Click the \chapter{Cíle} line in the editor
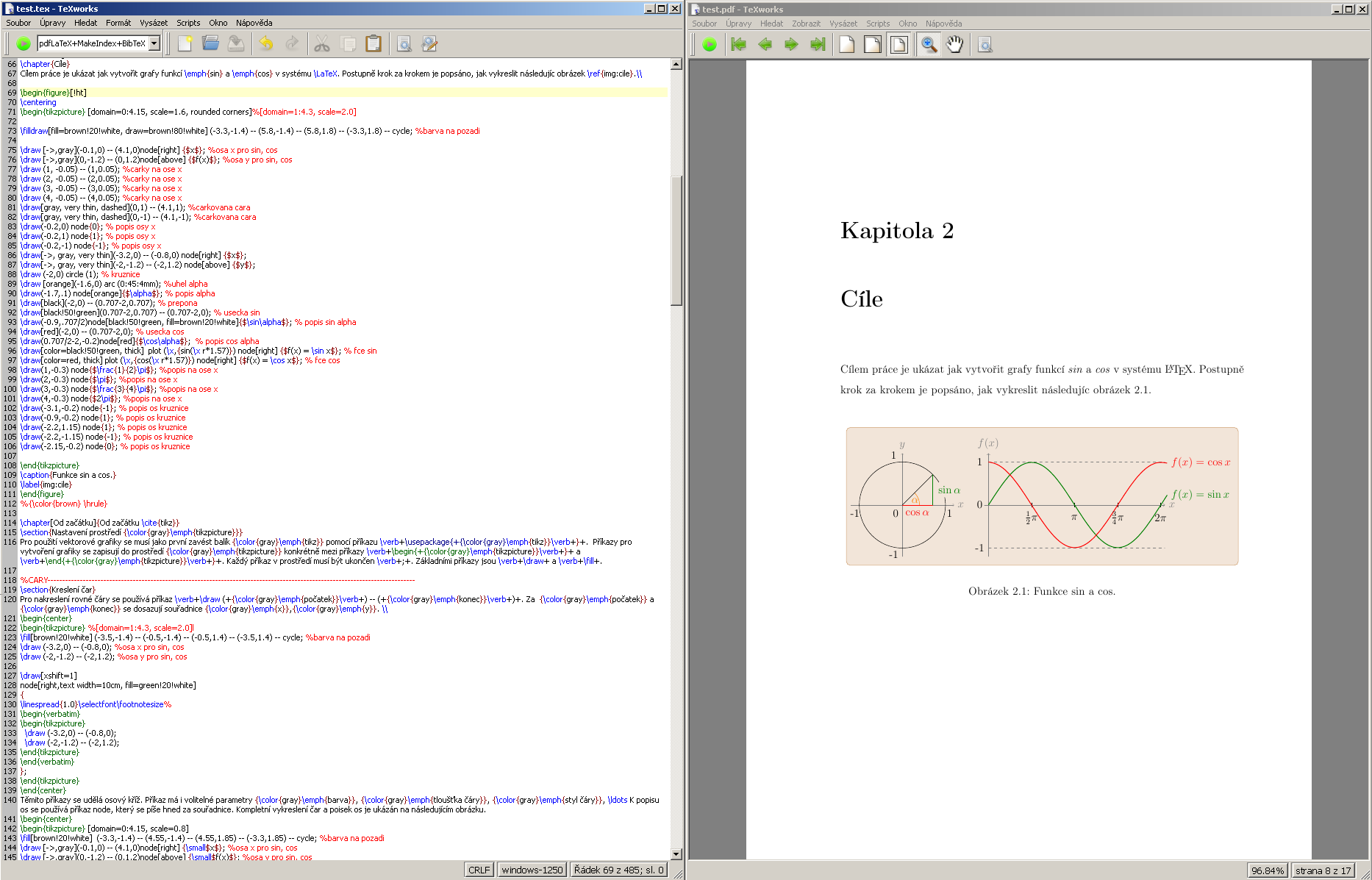The image size is (1372, 880). 45,64
